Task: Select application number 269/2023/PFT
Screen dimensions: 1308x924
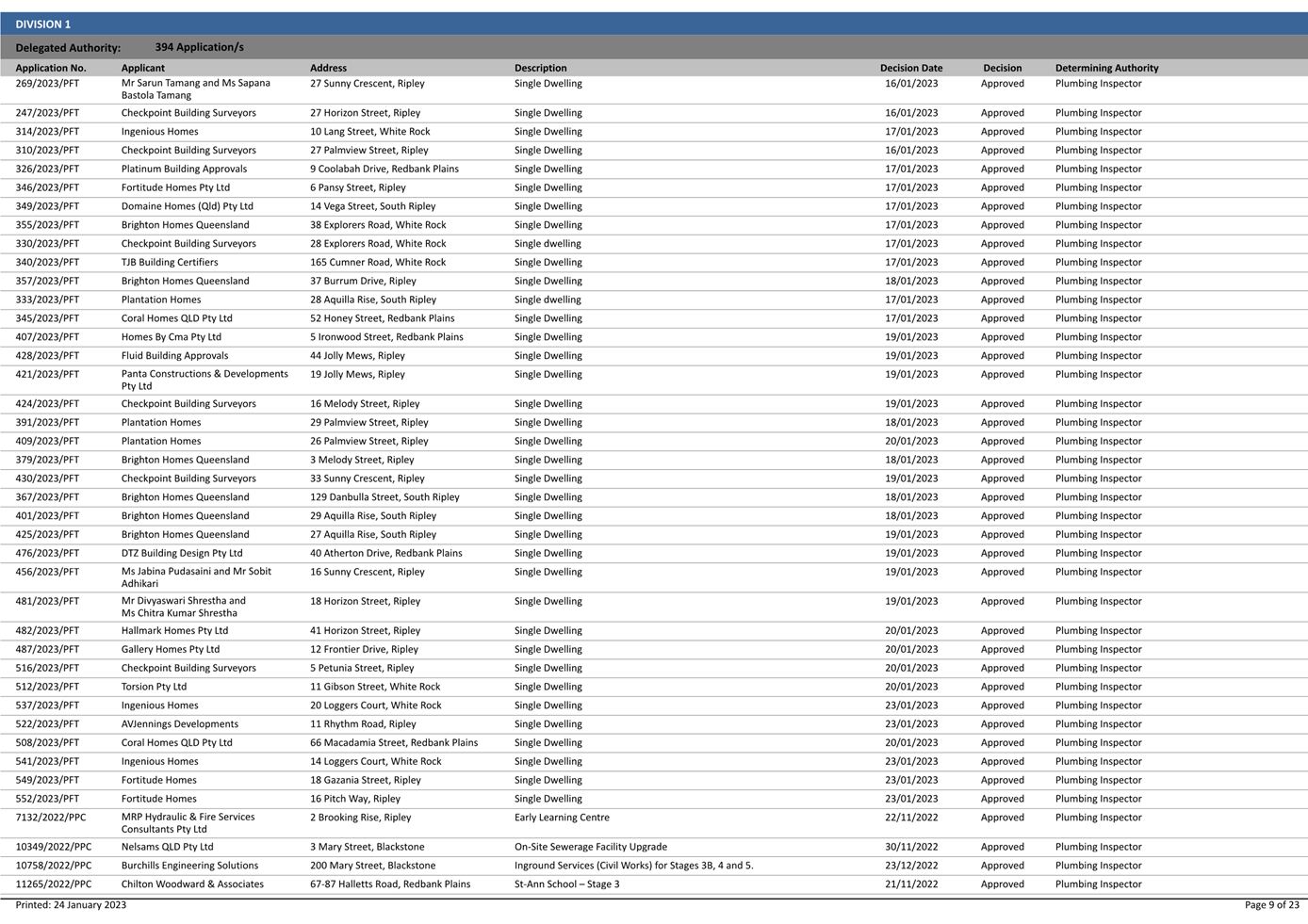Action: click(47, 84)
